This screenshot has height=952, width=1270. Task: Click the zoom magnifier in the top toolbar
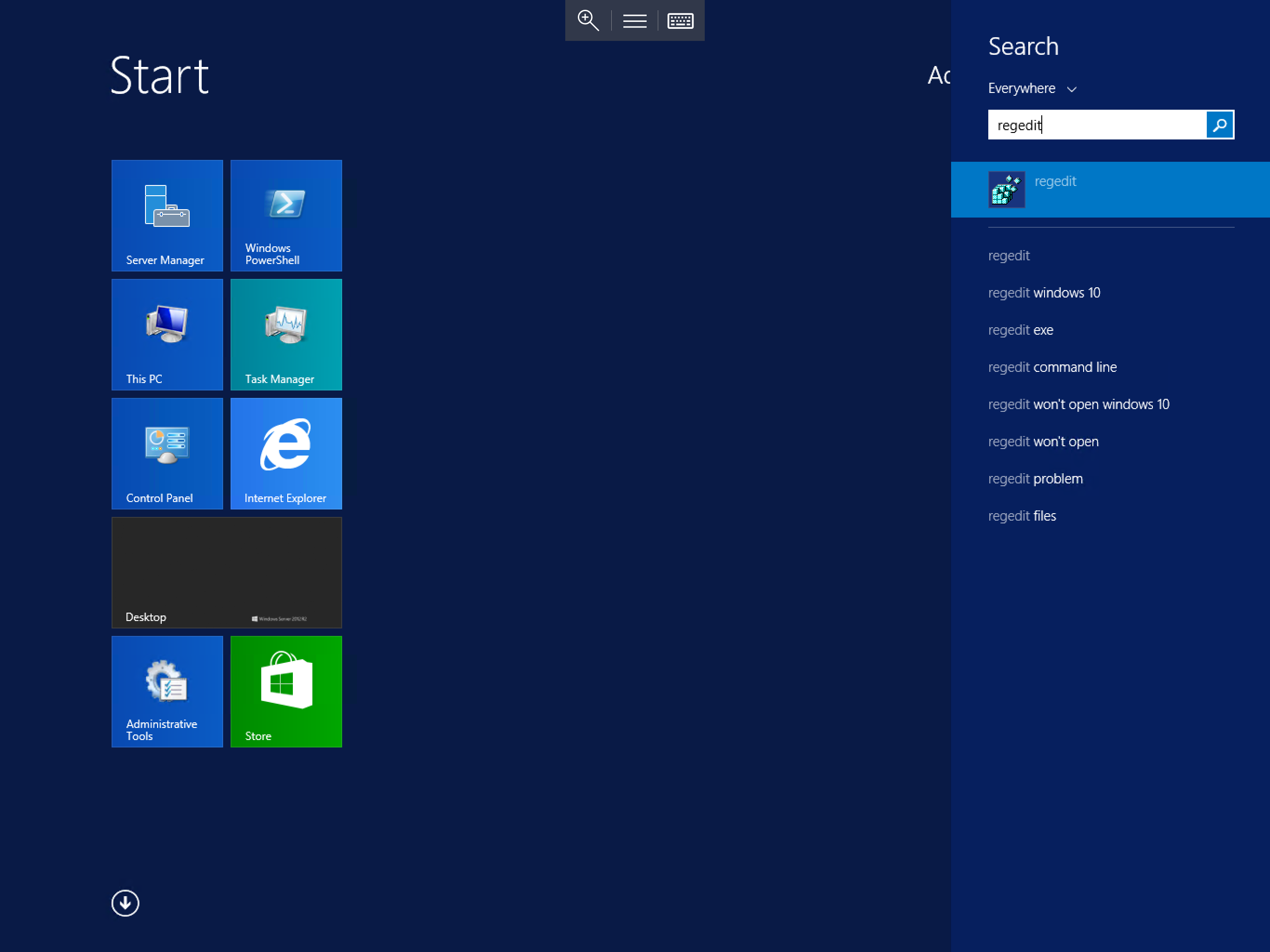pyautogui.click(x=588, y=20)
